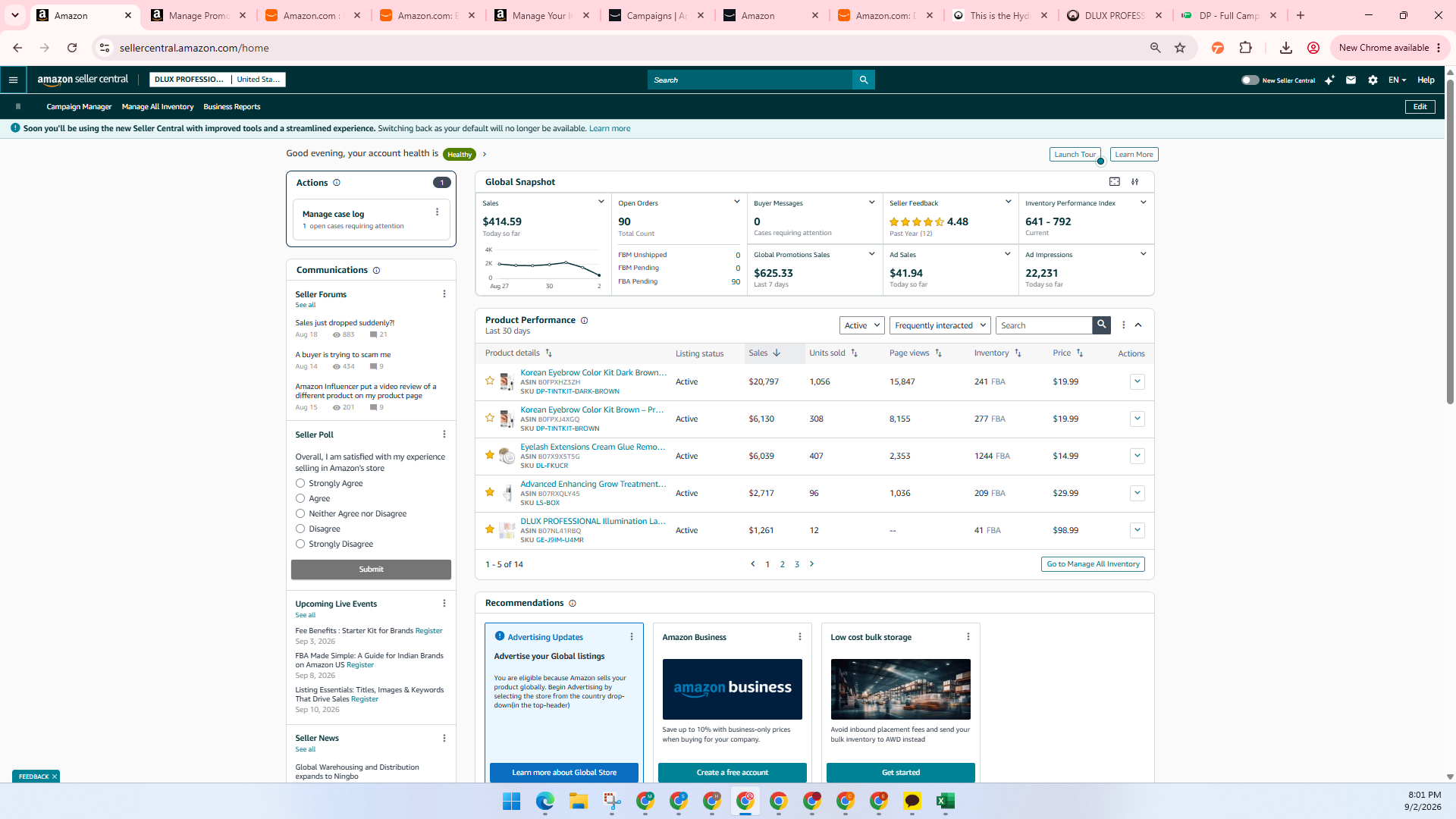
Task: Expand the Seller Feedback card dropdown
Action: click(1008, 202)
